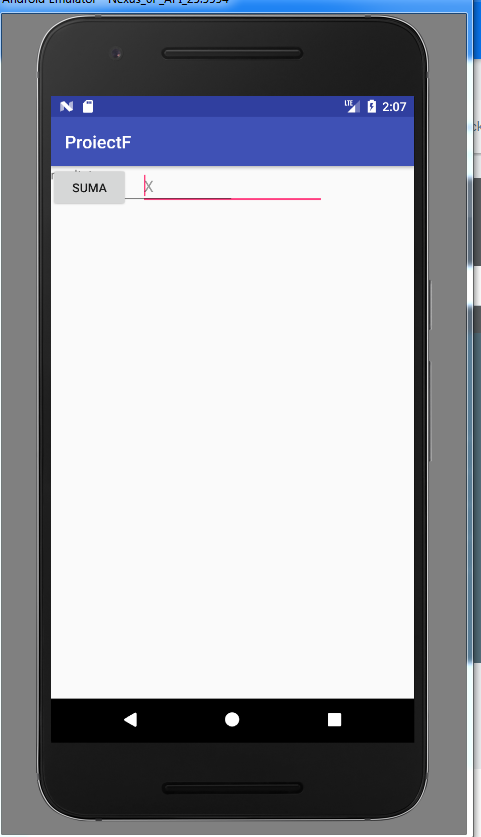Tap the circular home navigation button

[232, 720]
